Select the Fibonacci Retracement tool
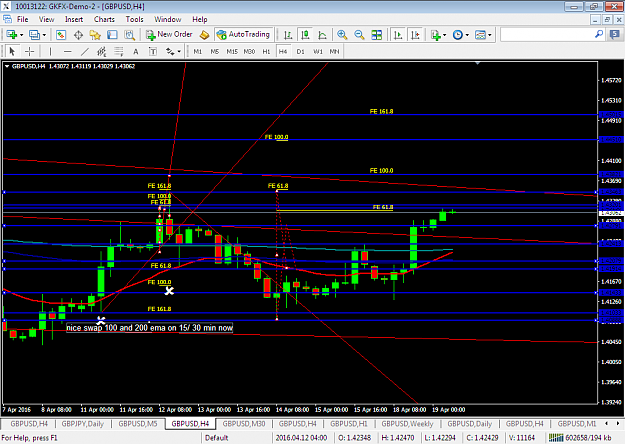625x444 pixels. [119, 51]
